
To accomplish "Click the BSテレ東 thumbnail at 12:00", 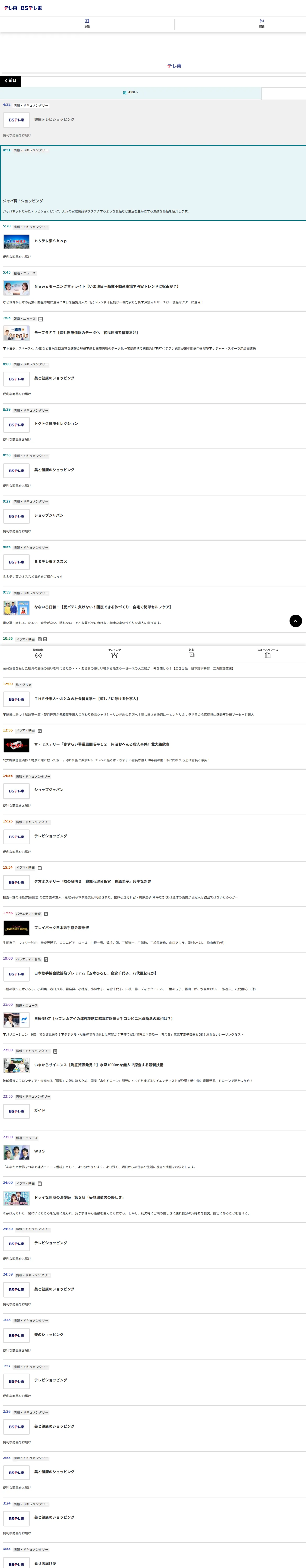I will [16, 699].
